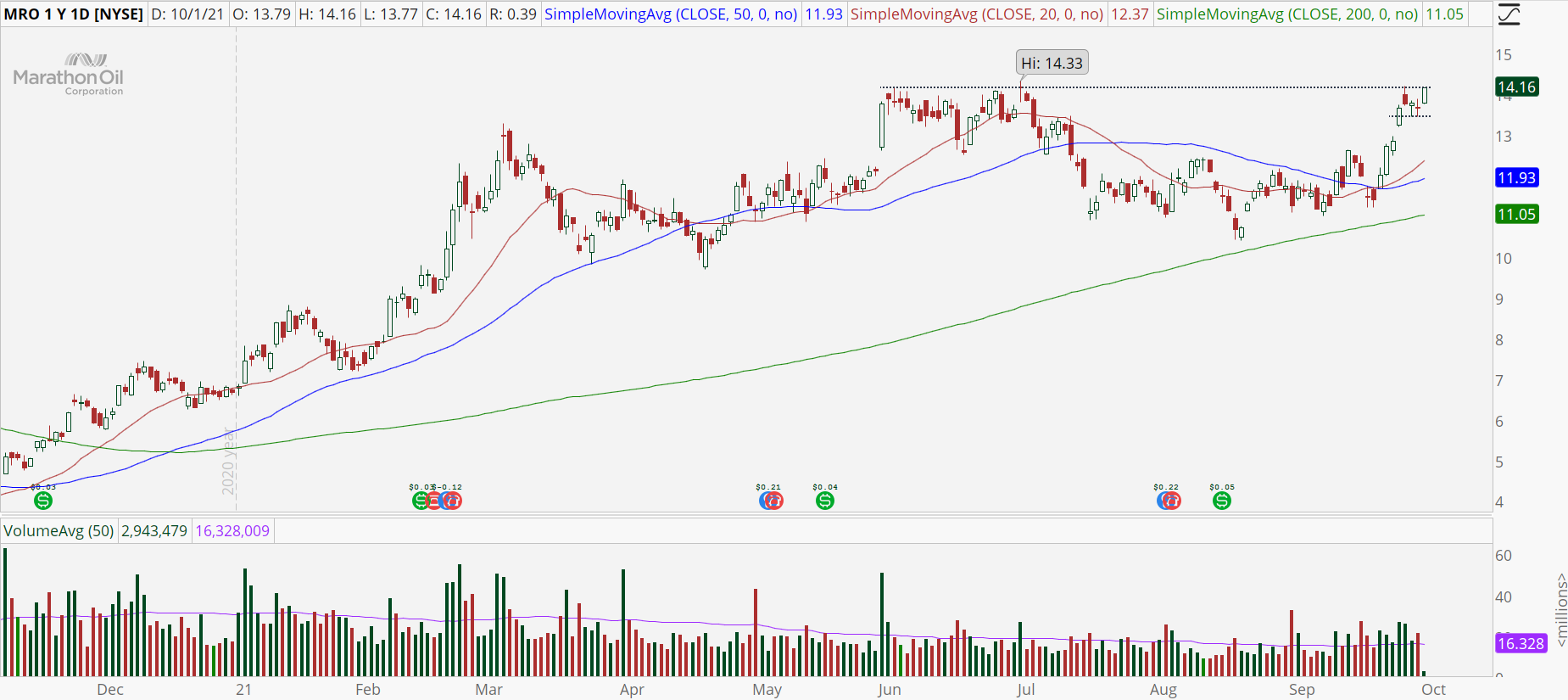This screenshot has width=1568, height=700.
Task: Click the purple 16.328 volume average tag
Action: tap(1521, 644)
